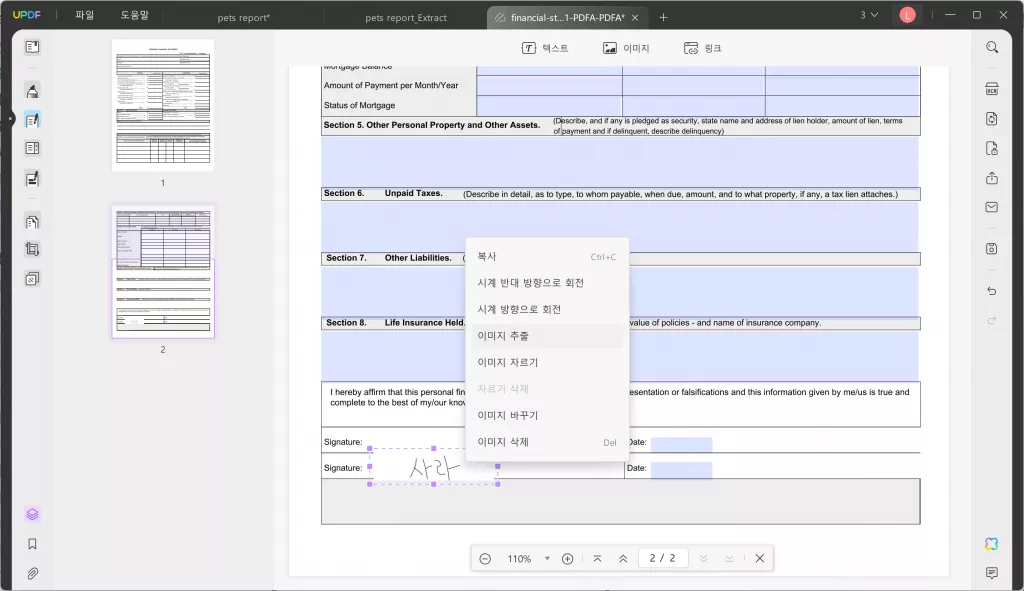The image size is (1024, 591).
Task: Select the Comment highlighter tool
Action: 32,91
